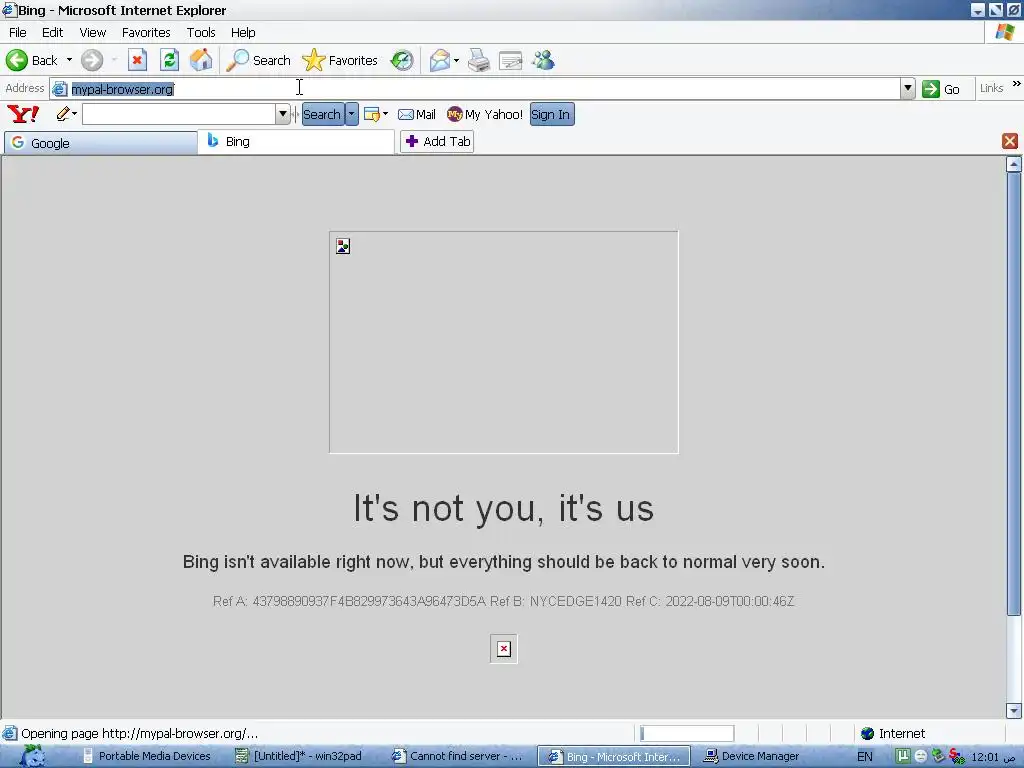The height and width of the screenshot is (768, 1024).
Task: Open My Yahoo! from the toolbar
Action: click(485, 114)
